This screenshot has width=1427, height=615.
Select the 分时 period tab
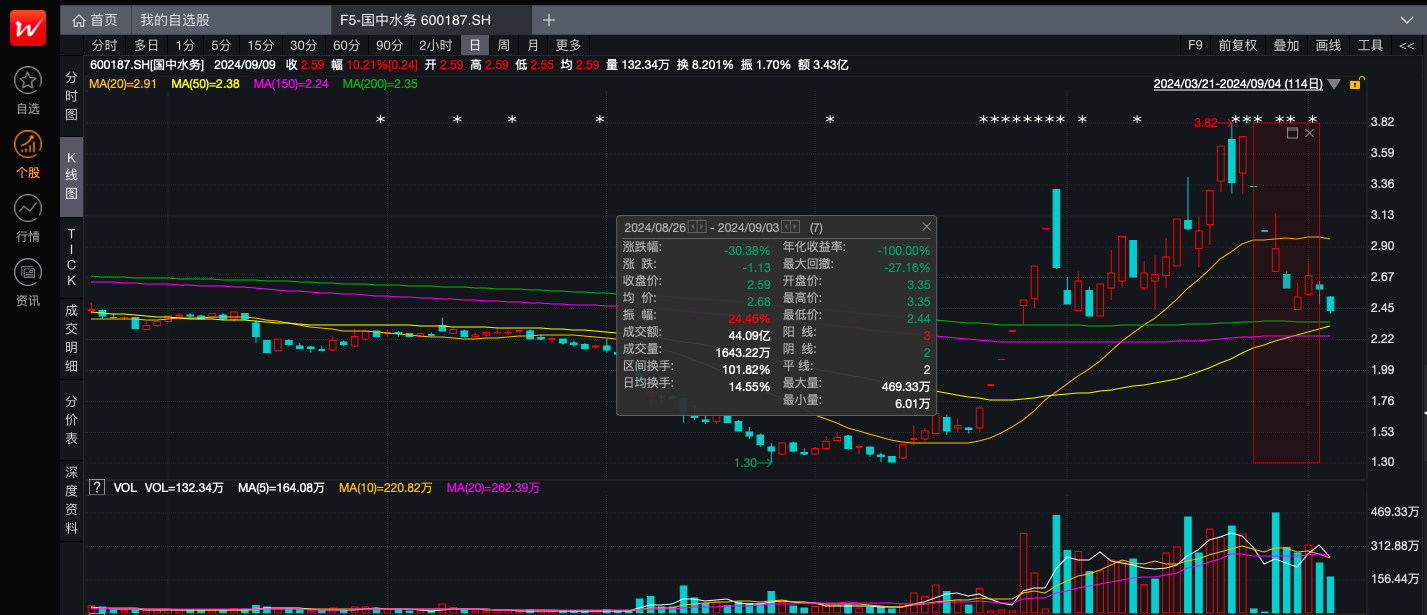(x=104, y=45)
